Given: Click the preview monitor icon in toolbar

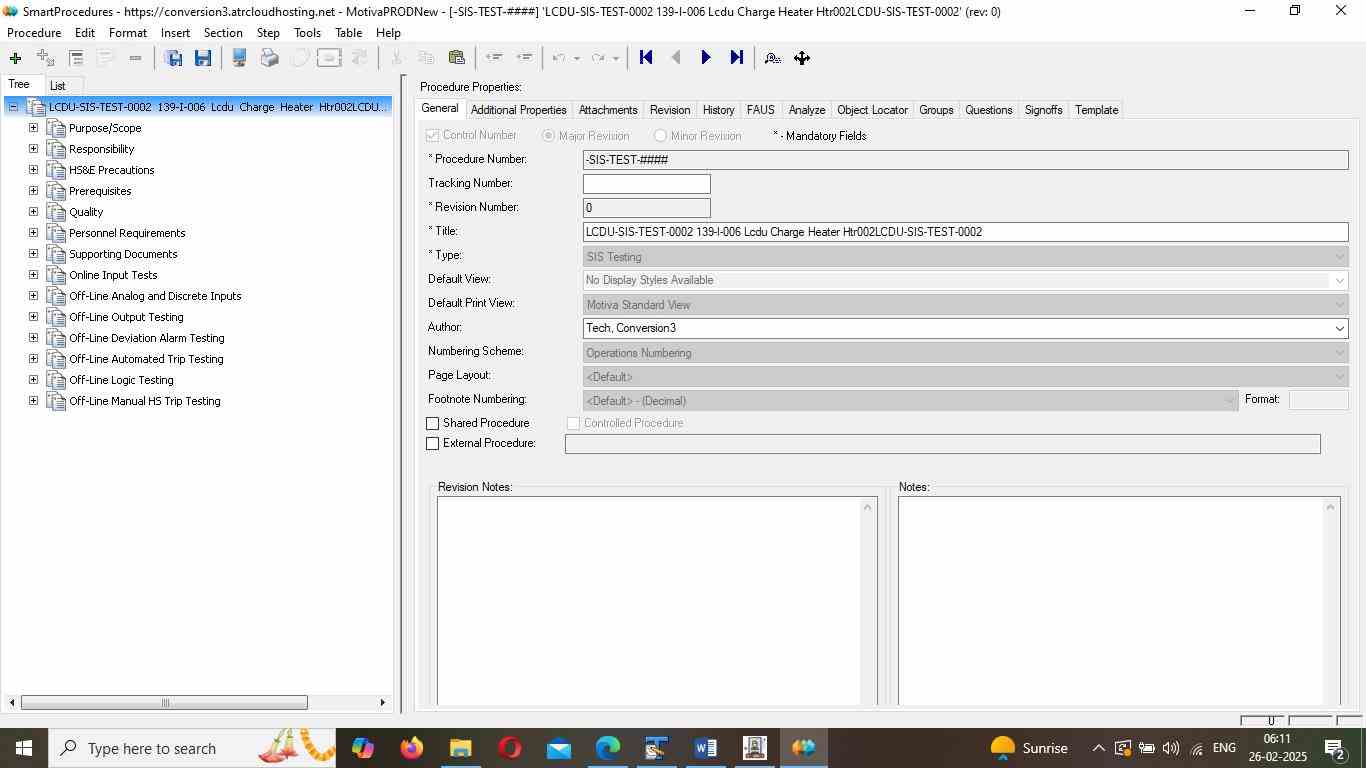Looking at the screenshot, I should [239, 58].
